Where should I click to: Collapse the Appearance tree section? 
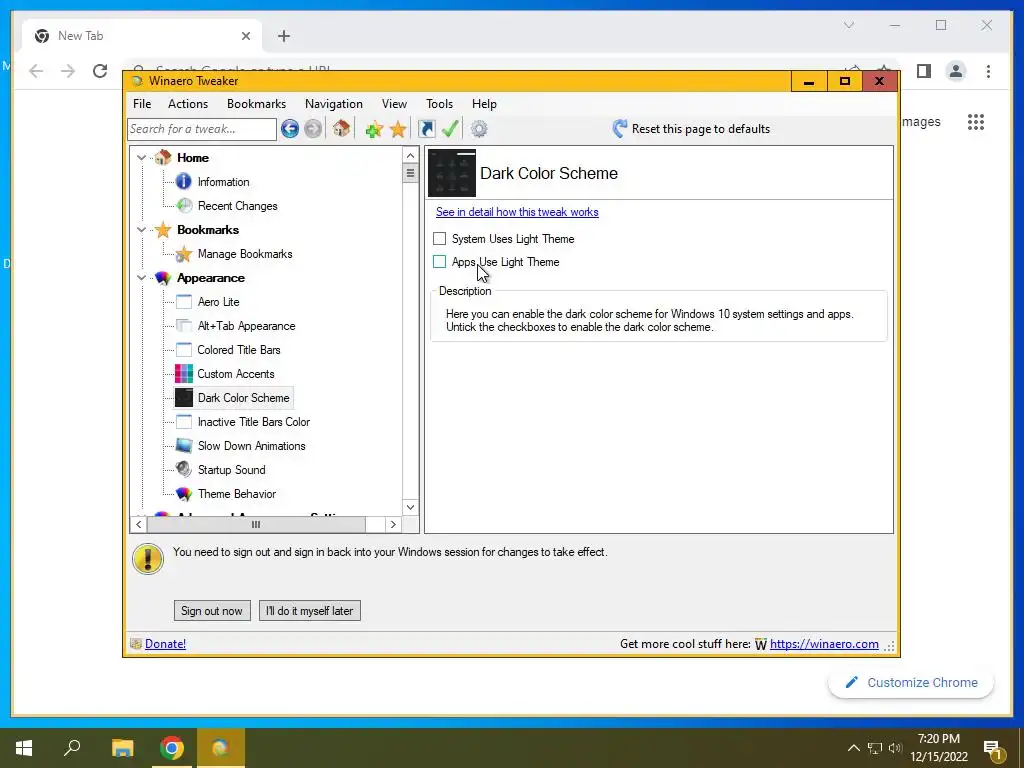(141, 278)
